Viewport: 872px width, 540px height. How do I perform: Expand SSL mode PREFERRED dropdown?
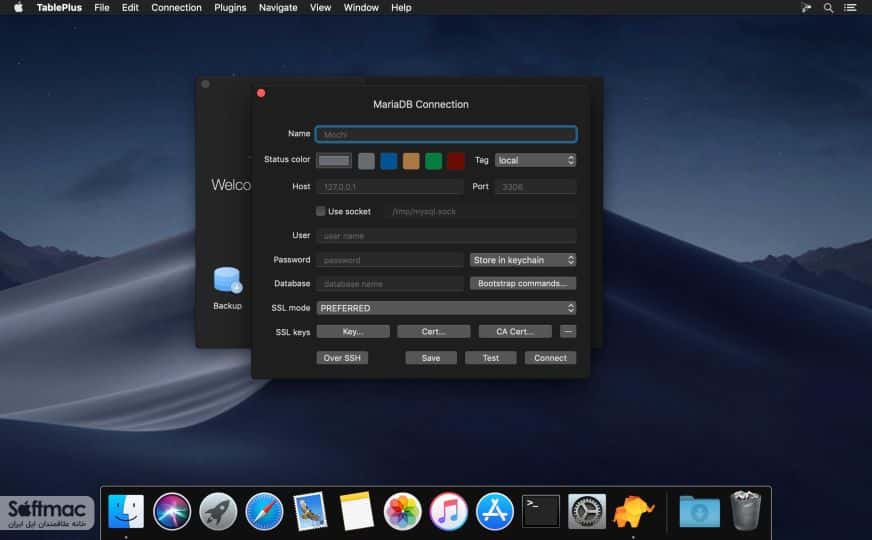[446, 308]
